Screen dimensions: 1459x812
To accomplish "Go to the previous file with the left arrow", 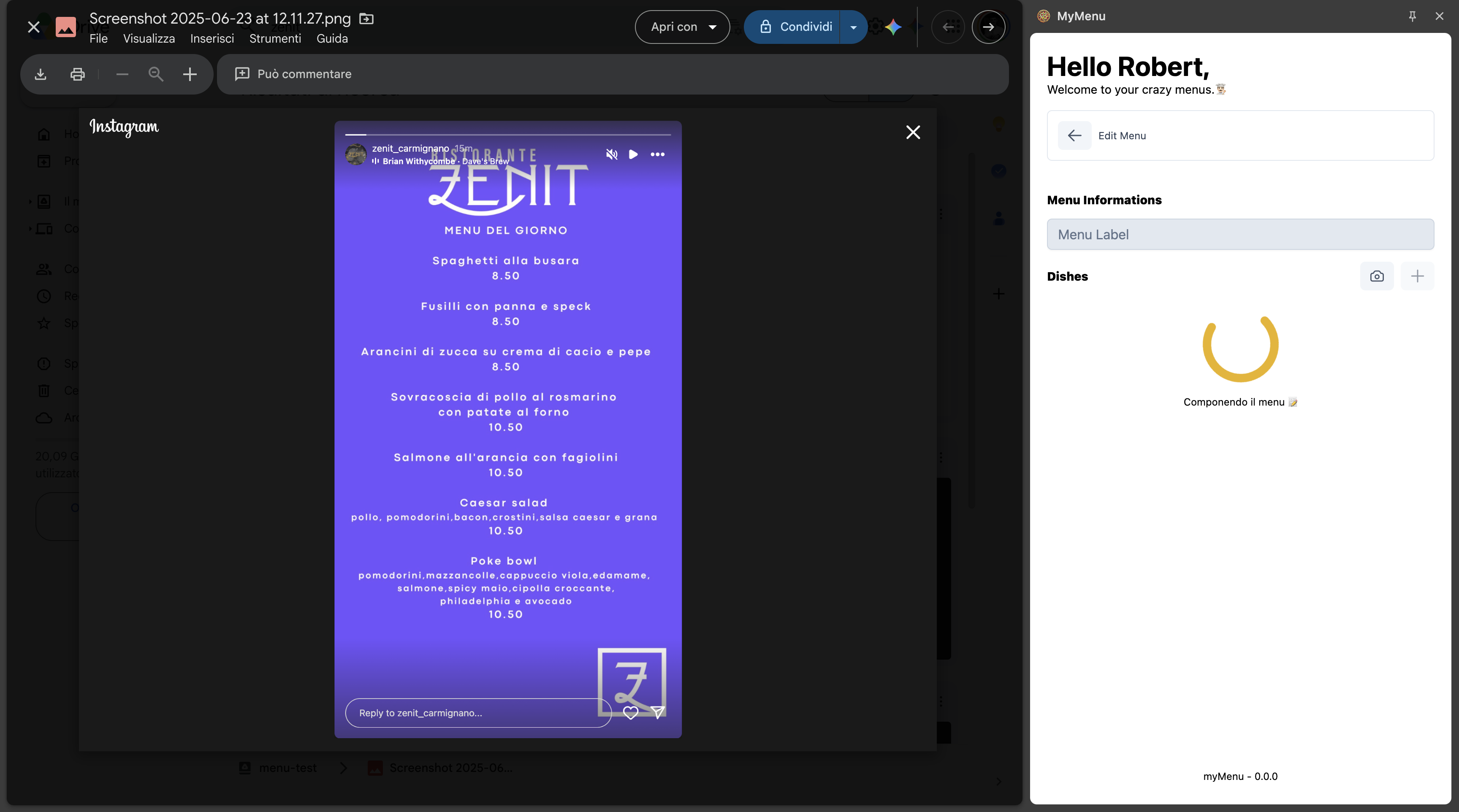I will point(948,27).
